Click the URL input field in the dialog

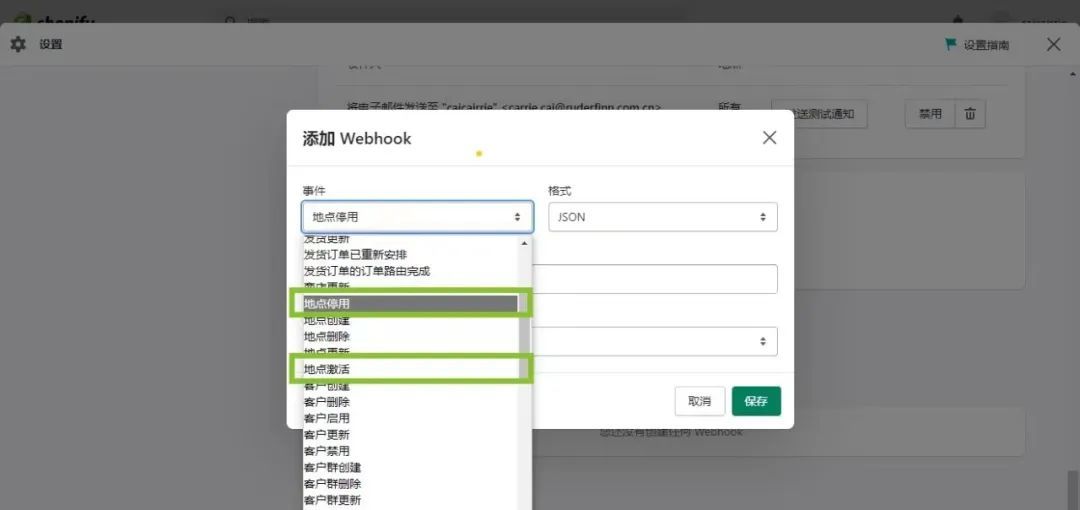point(654,279)
